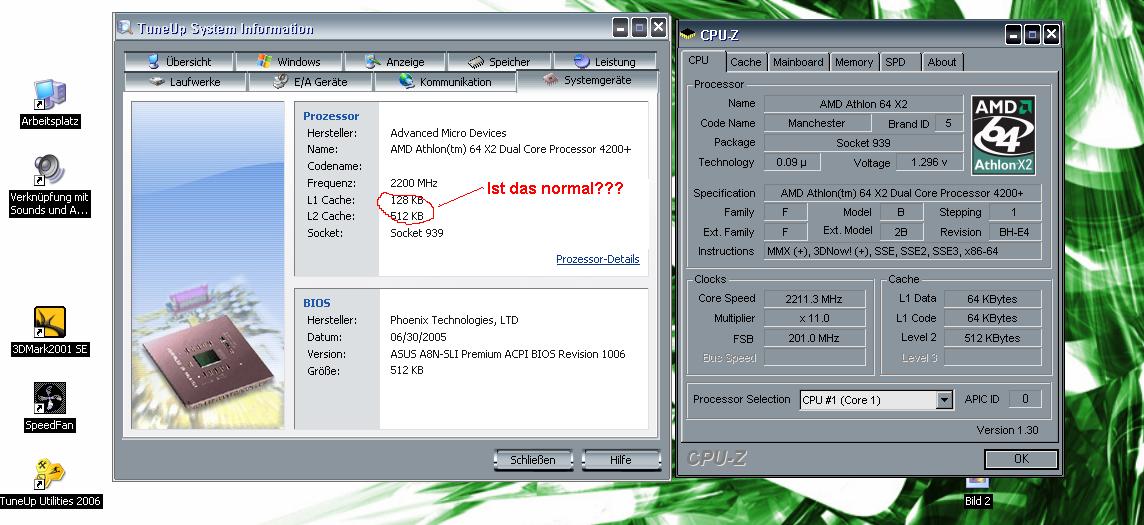1144x525 pixels.
Task: Click L1 Data 64 KBytes value
Action: tap(992, 299)
